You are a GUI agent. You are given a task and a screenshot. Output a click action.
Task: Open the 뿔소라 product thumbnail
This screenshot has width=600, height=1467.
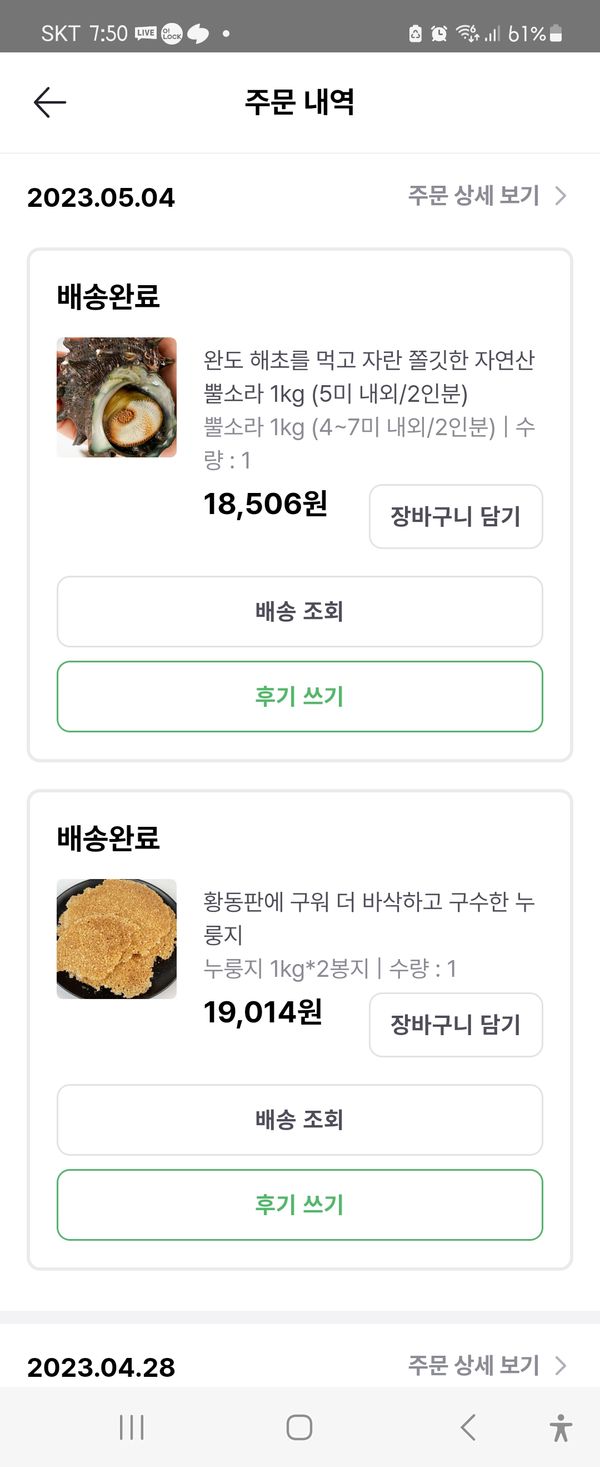point(117,397)
